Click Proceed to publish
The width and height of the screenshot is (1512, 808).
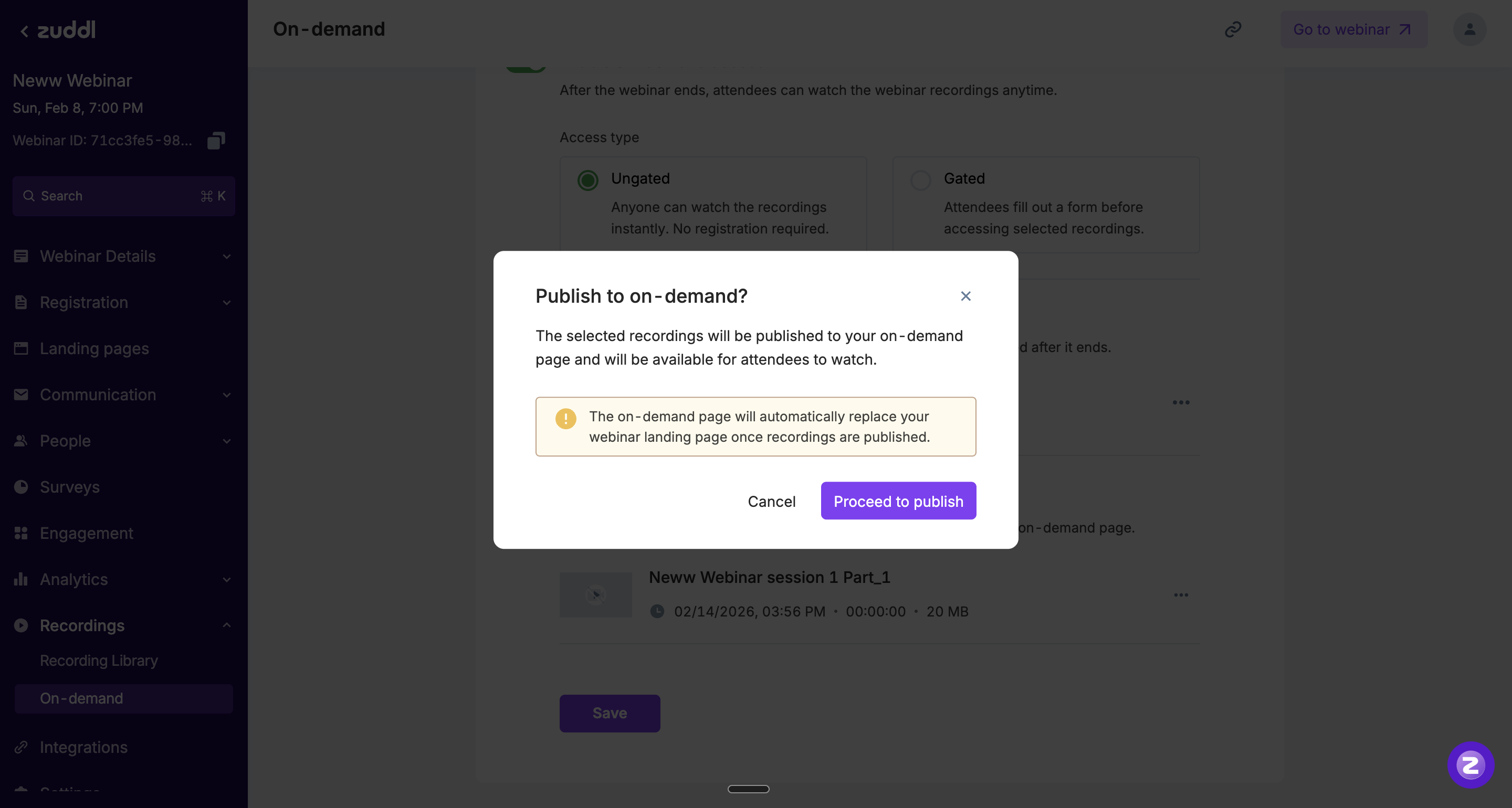pyautogui.click(x=898, y=501)
